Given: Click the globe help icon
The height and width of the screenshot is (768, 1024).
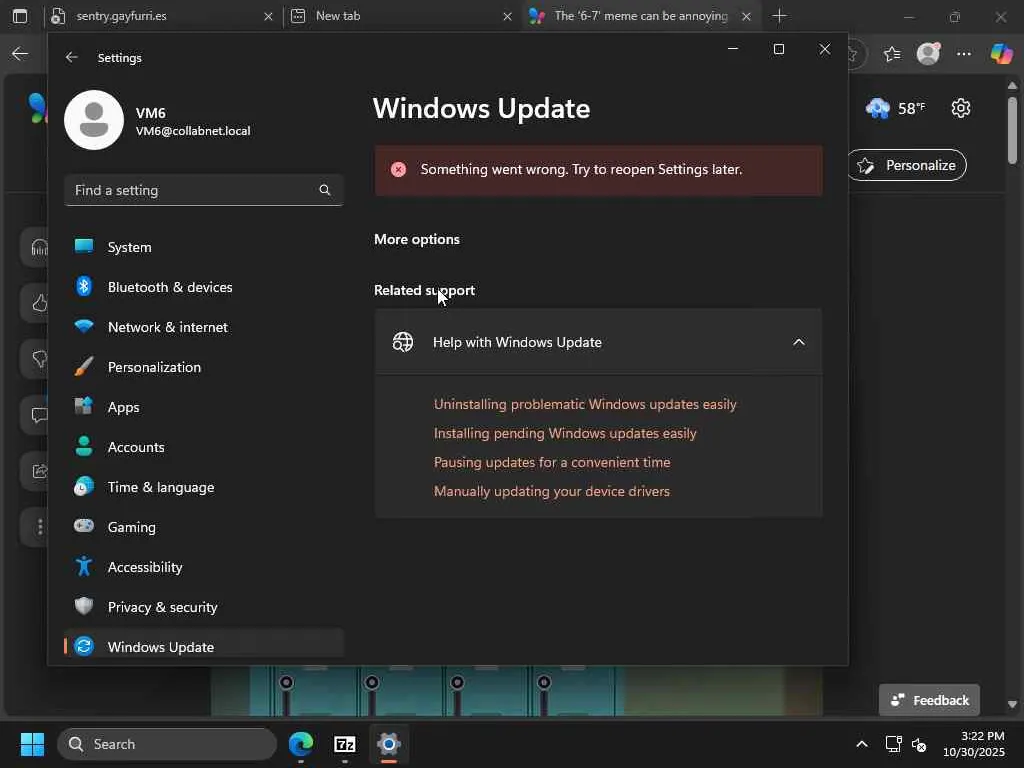Looking at the screenshot, I should 402,342.
